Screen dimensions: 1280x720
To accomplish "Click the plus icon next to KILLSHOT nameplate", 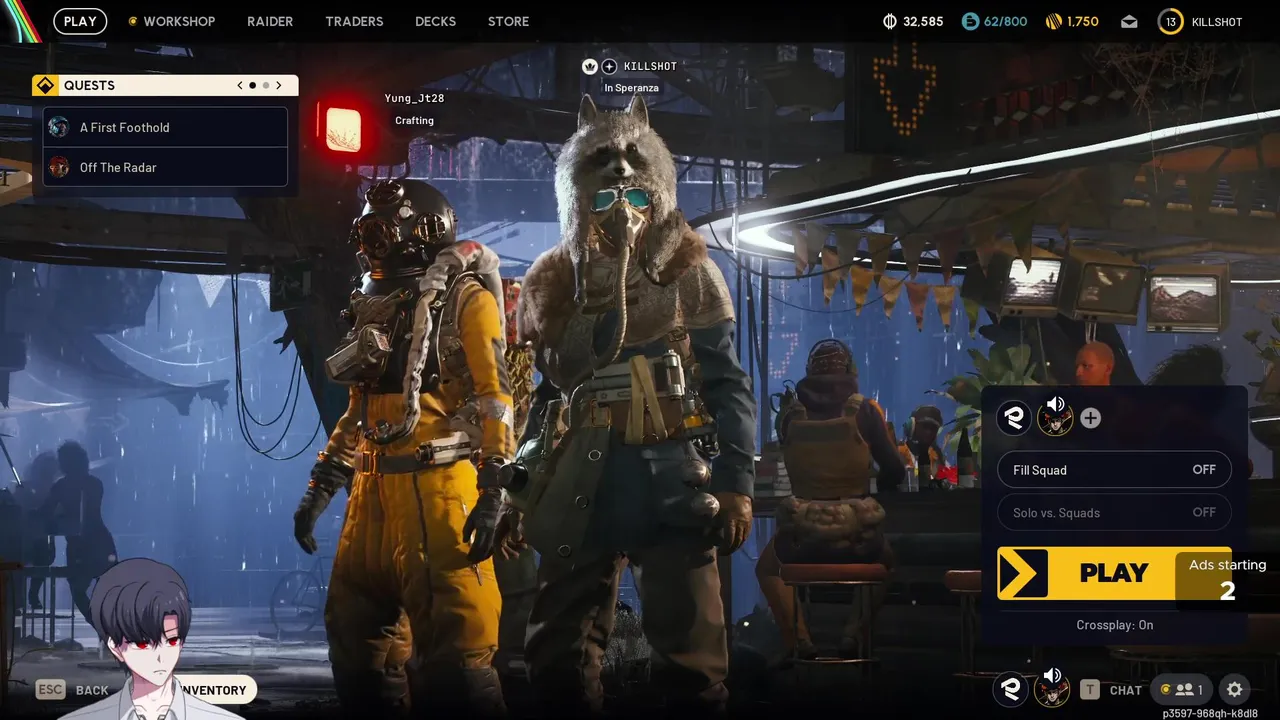I will click(x=609, y=66).
